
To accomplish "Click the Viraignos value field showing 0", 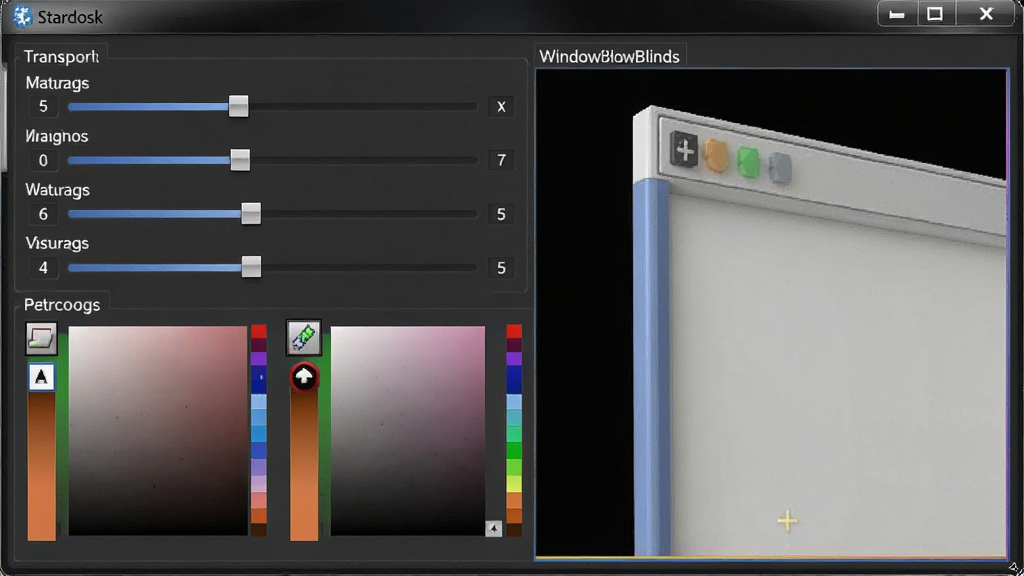I will (43, 160).
